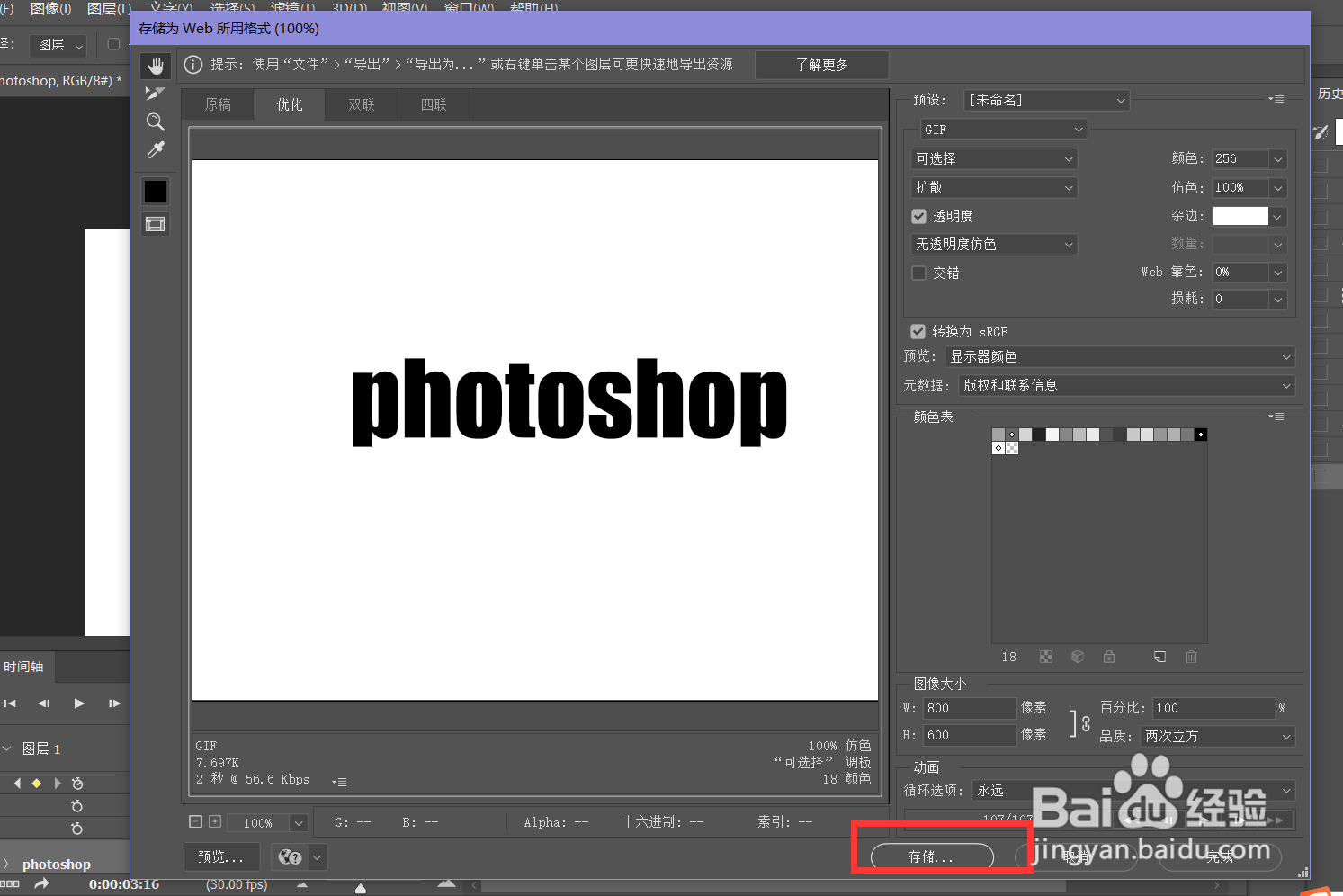Switch to the 优化 tab
This screenshot has width=1343, height=896.
(x=290, y=104)
